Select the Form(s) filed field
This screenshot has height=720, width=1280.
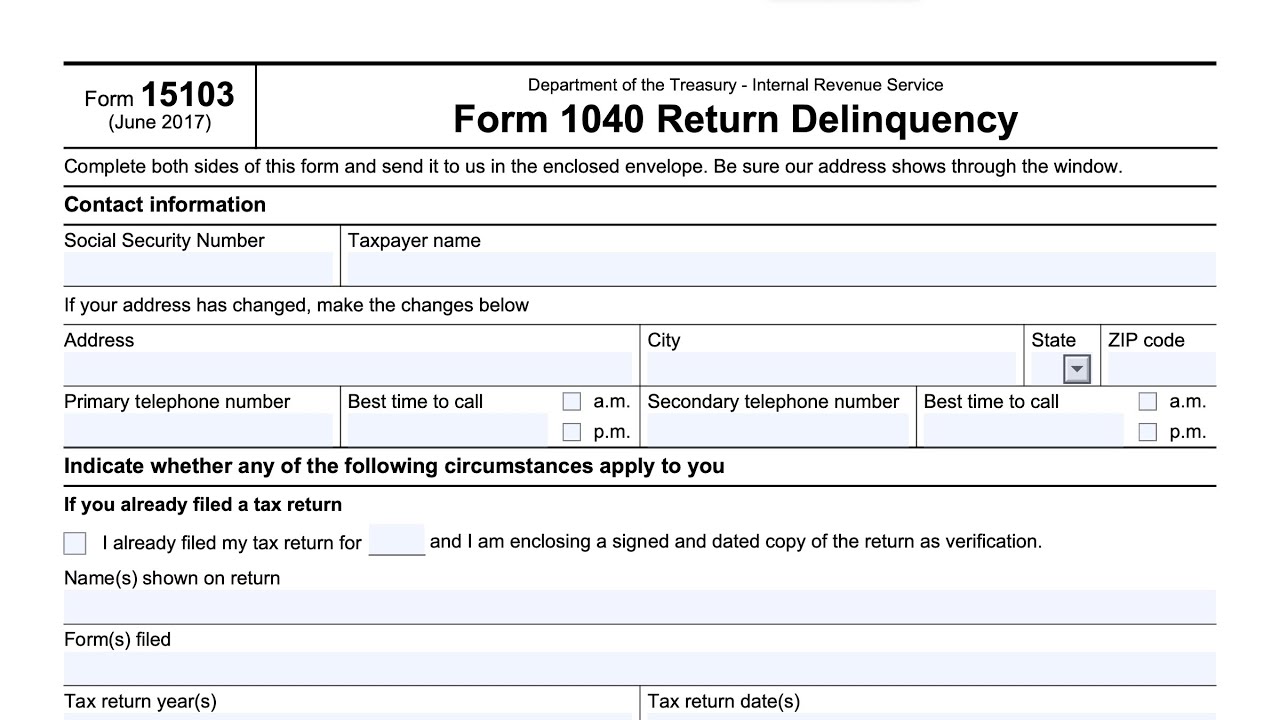point(640,667)
